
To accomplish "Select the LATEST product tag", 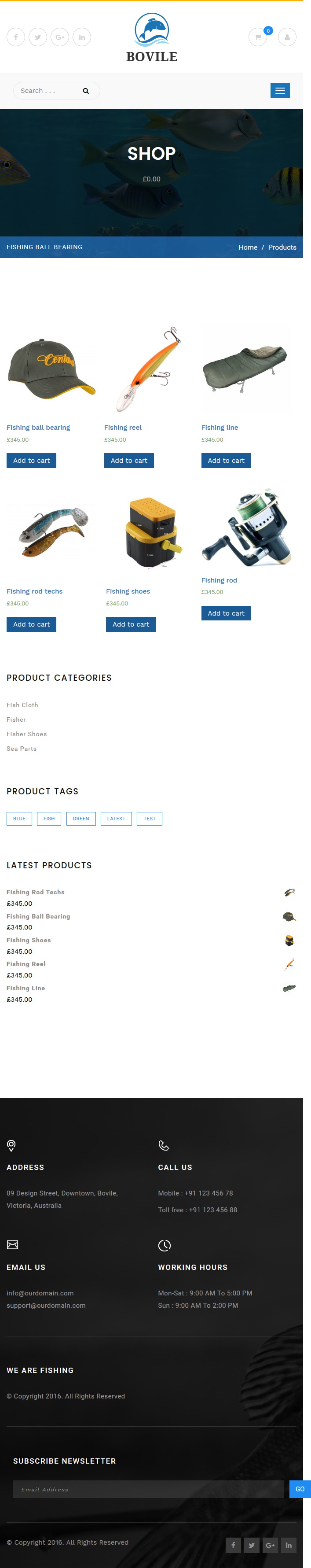I will click(x=116, y=819).
